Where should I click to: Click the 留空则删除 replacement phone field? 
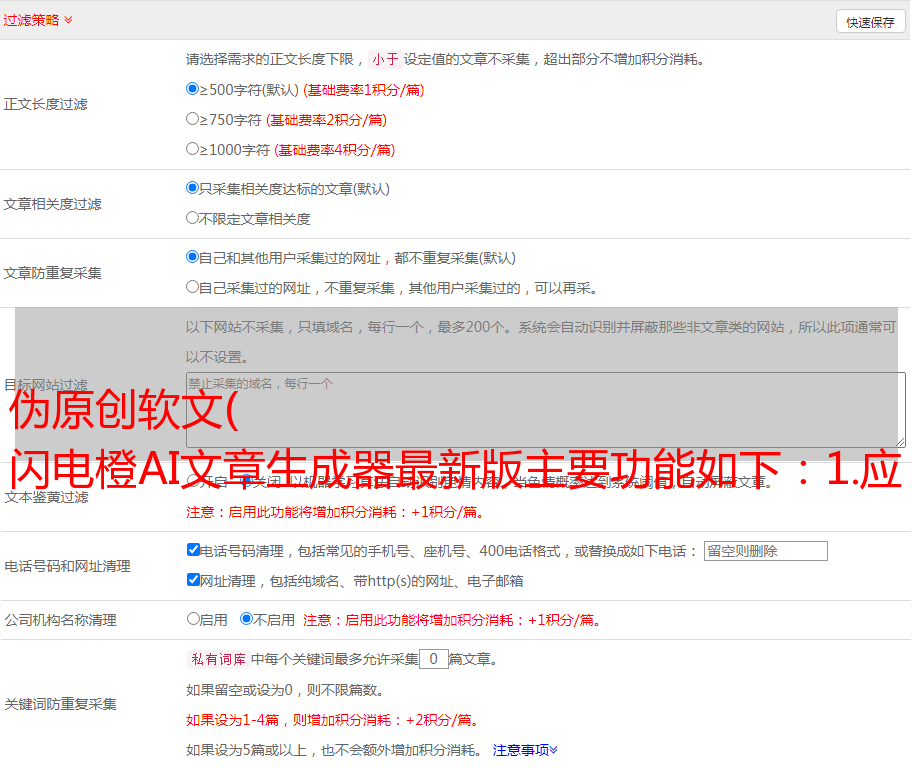tap(765, 551)
